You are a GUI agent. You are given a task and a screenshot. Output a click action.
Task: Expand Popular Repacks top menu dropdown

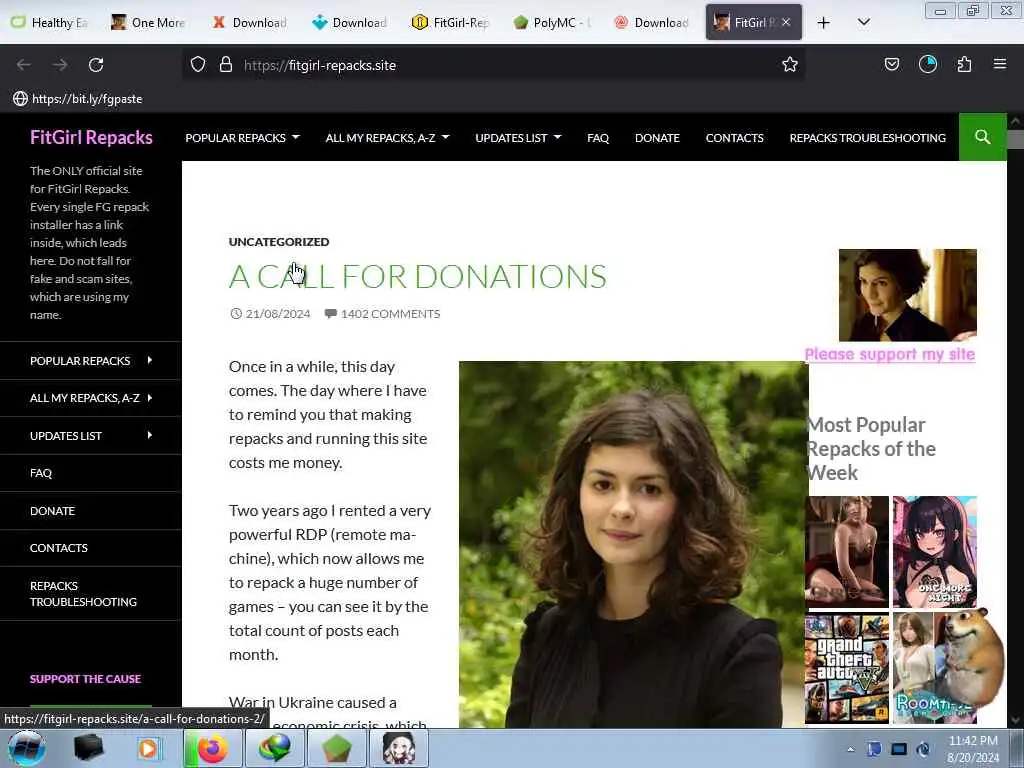tap(242, 138)
